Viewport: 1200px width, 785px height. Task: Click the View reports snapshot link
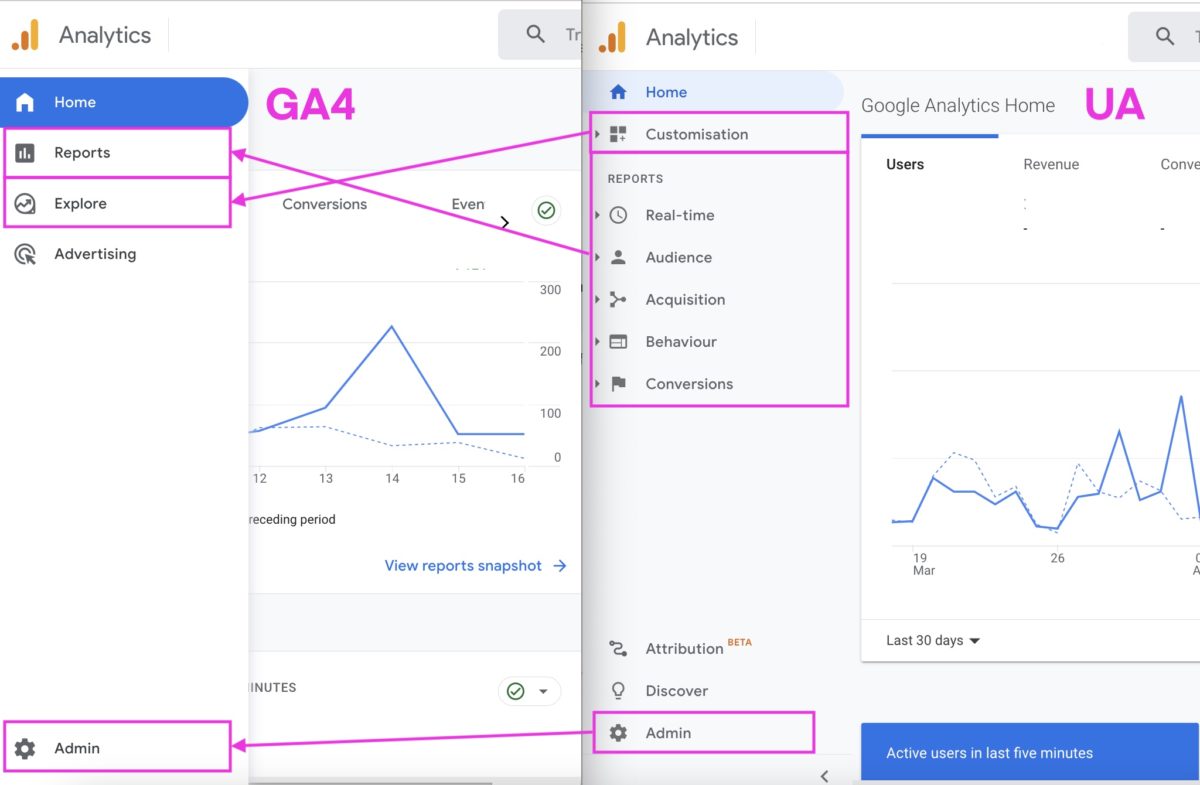tap(463, 565)
